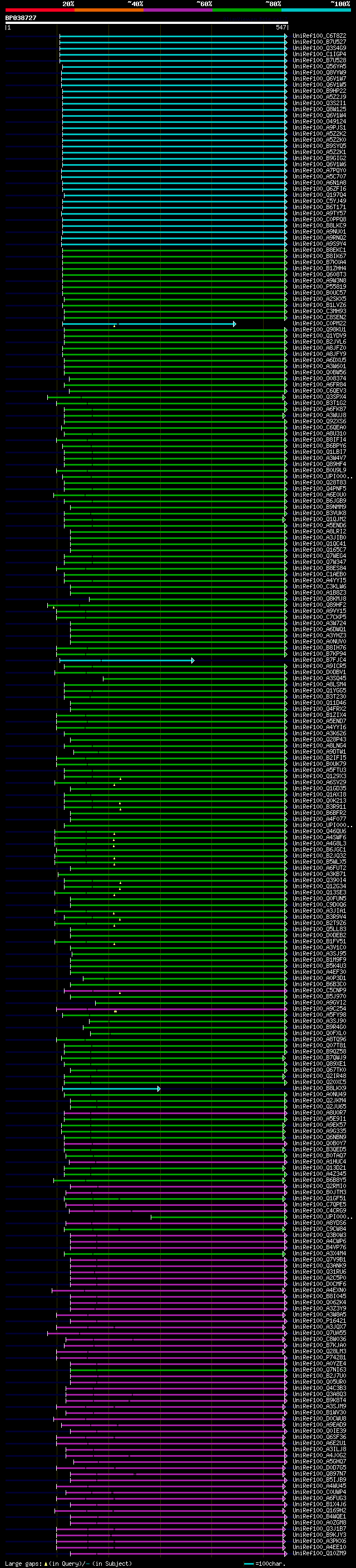Open hit UniRef100_Q3S4G9
Viewport: 356px width, 1568px height.
(x=319, y=48)
